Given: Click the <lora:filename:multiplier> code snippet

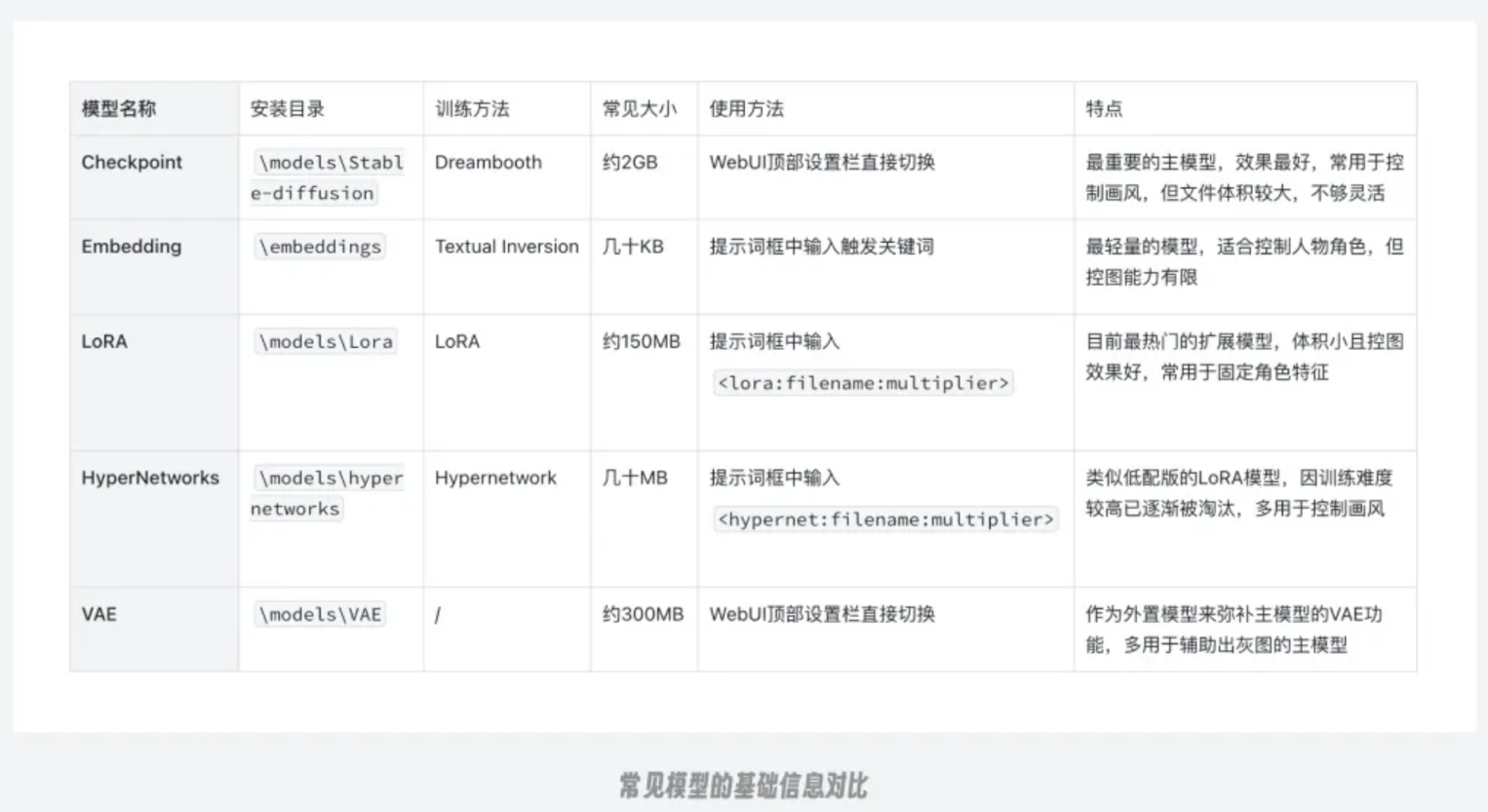Looking at the screenshot, I should tap(863, 383).
